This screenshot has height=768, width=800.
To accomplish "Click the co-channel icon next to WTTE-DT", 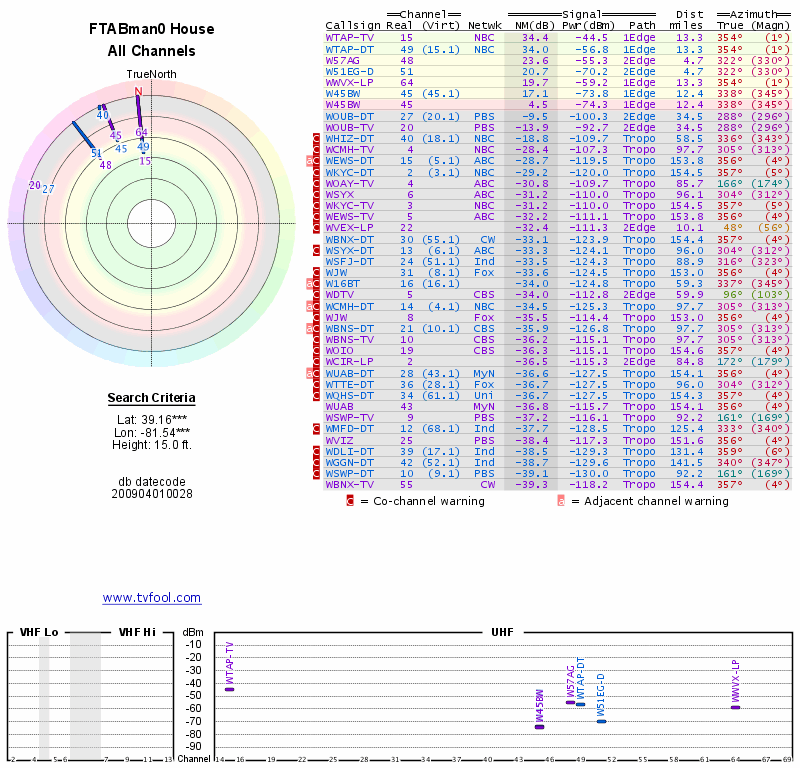I will 316,385.
